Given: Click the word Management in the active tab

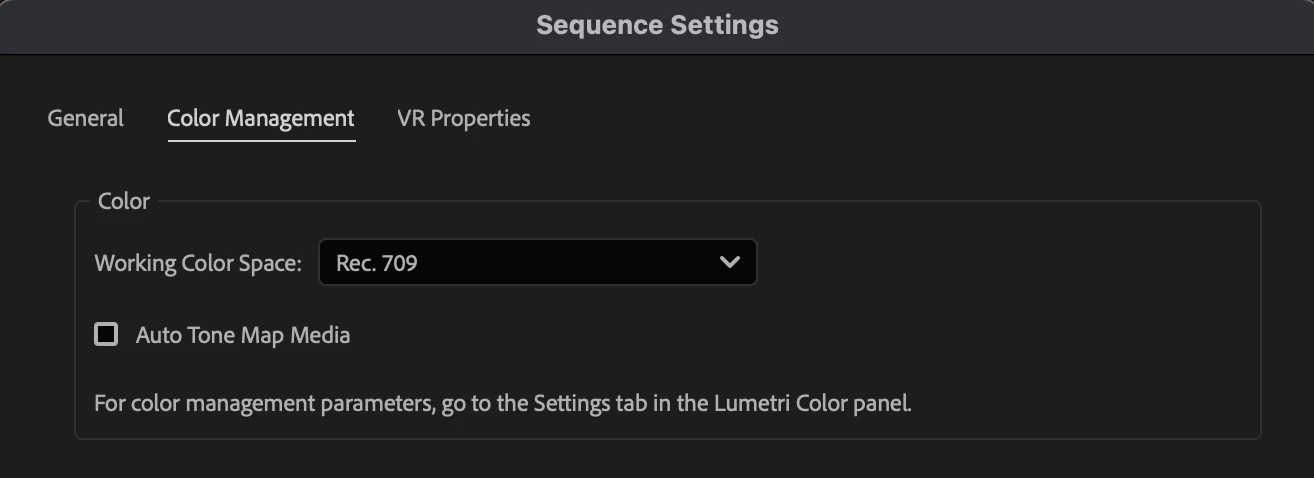Looking at the screenshot, I should point(289,118).
